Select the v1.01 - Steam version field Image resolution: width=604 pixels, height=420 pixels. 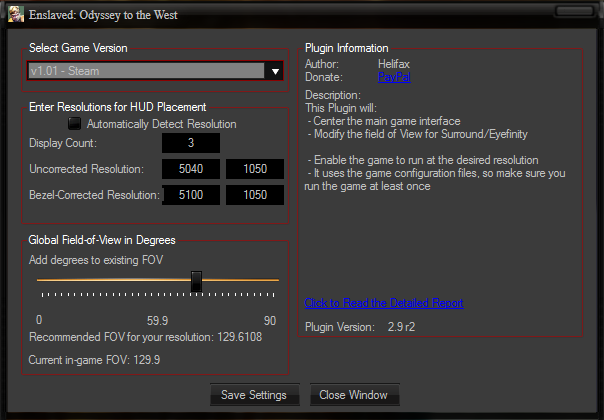146,71
